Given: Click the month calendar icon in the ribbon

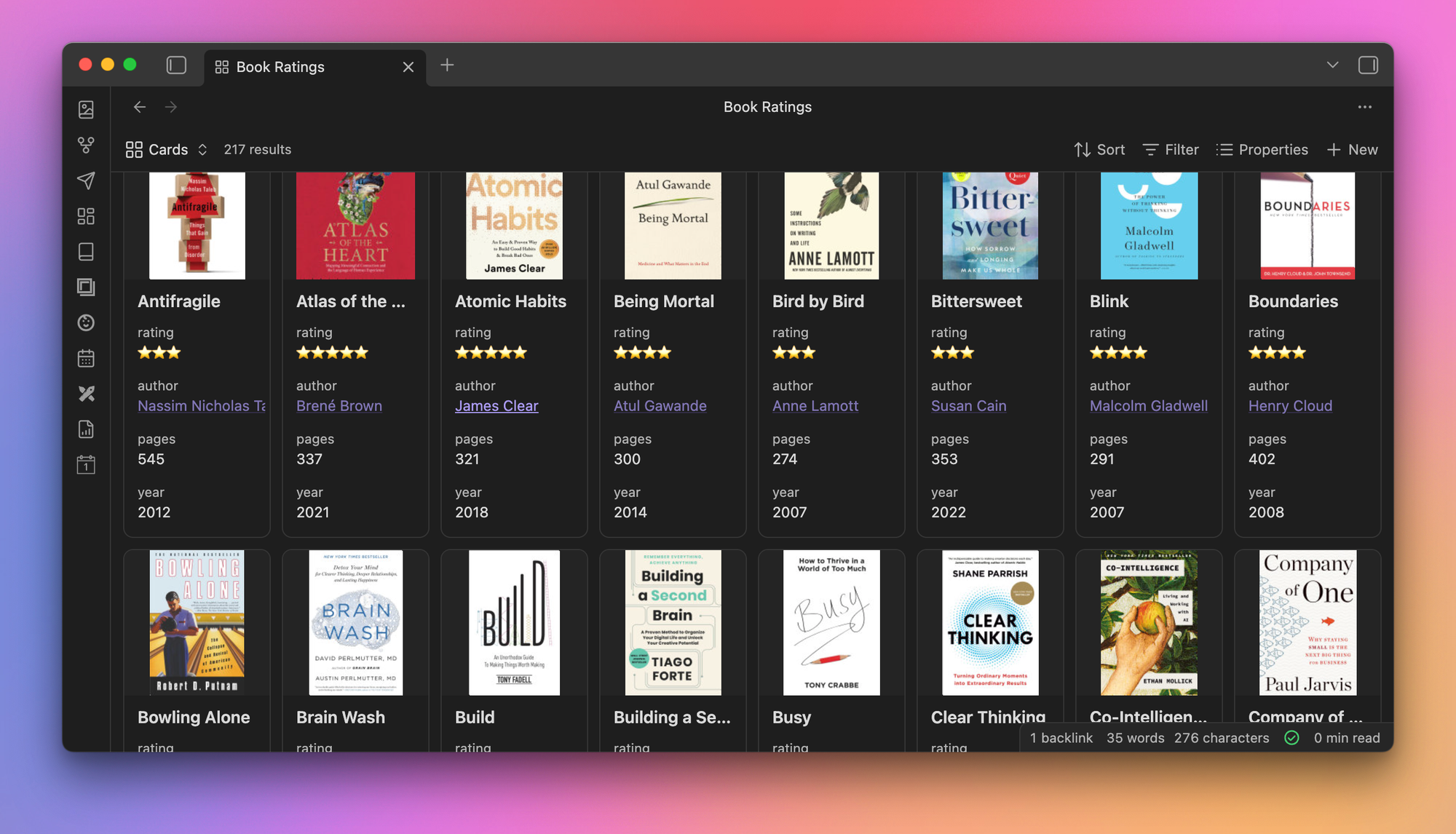Looking at the screenshot, I should click(86, 358).
